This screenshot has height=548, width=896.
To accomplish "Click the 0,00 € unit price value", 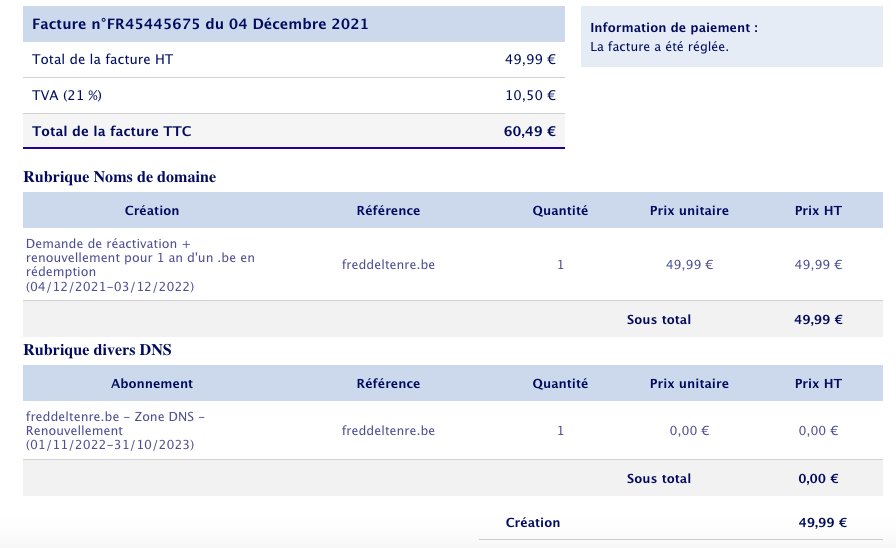I will pyautogui.click(x=689, y=431).
